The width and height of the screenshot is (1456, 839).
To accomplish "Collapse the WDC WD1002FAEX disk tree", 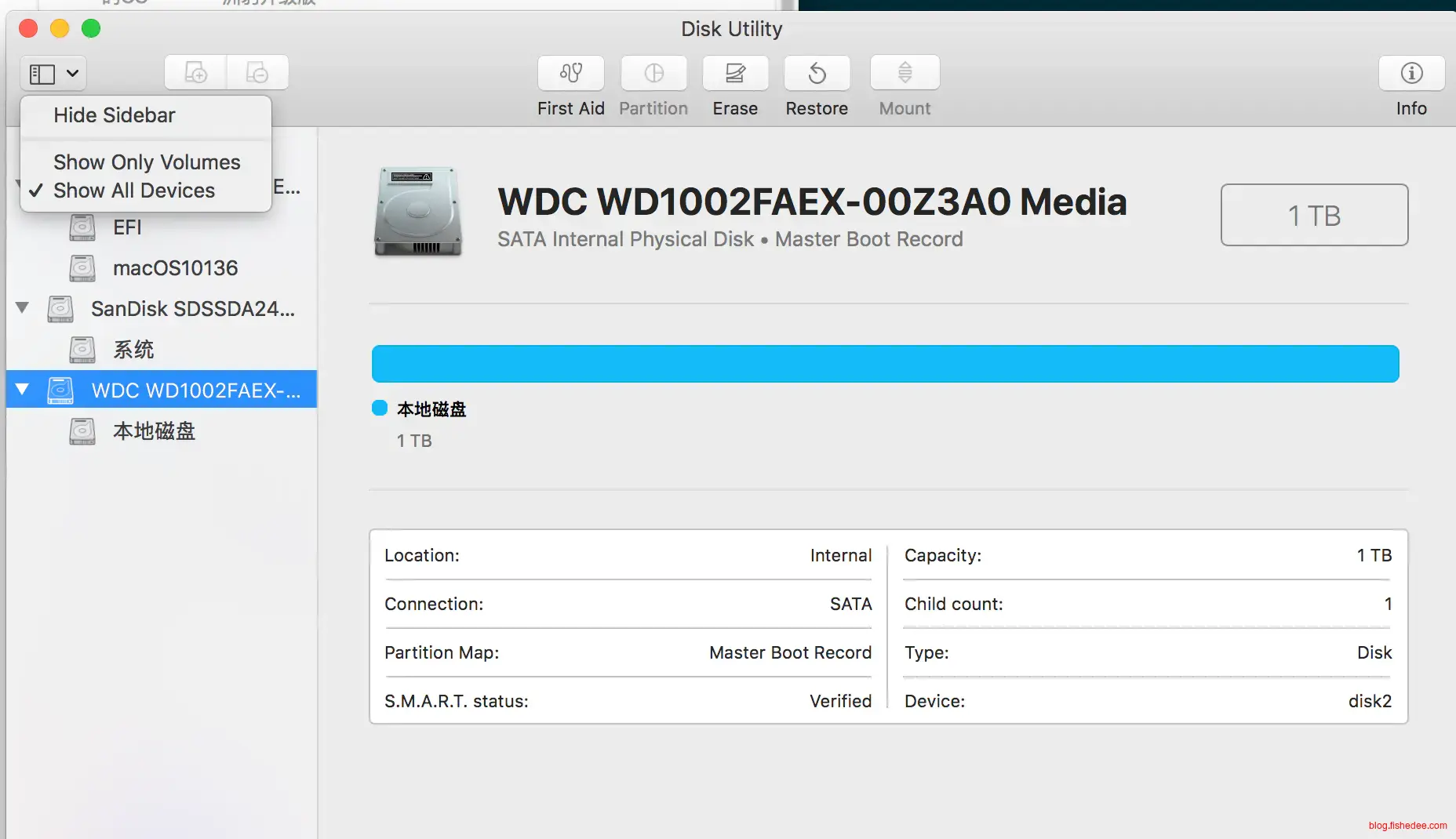I will click(x=22, y=390).
